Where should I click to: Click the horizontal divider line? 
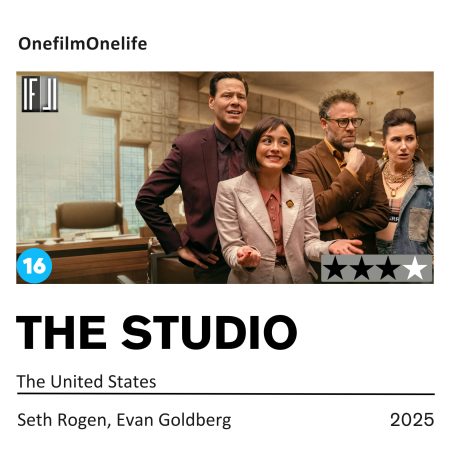(226, 394)
